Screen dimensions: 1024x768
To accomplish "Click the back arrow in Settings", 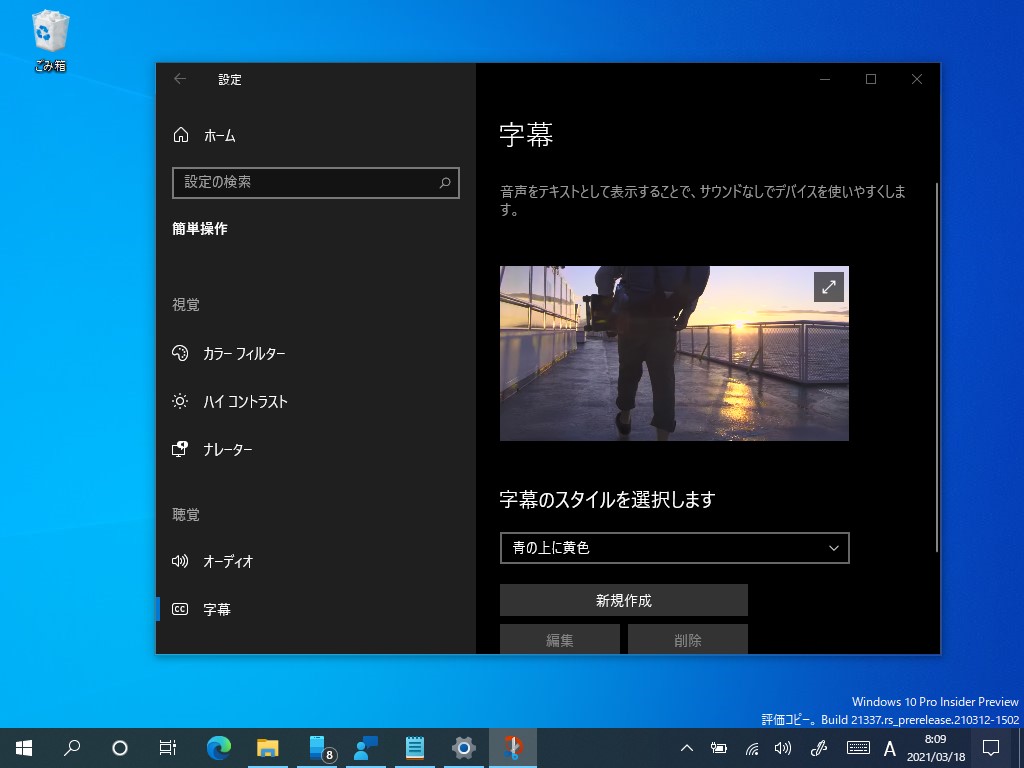I will coord(179,79).
